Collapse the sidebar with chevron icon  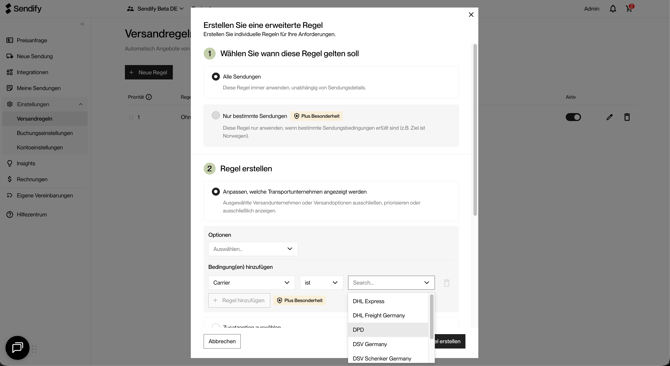tap(82, 24)
